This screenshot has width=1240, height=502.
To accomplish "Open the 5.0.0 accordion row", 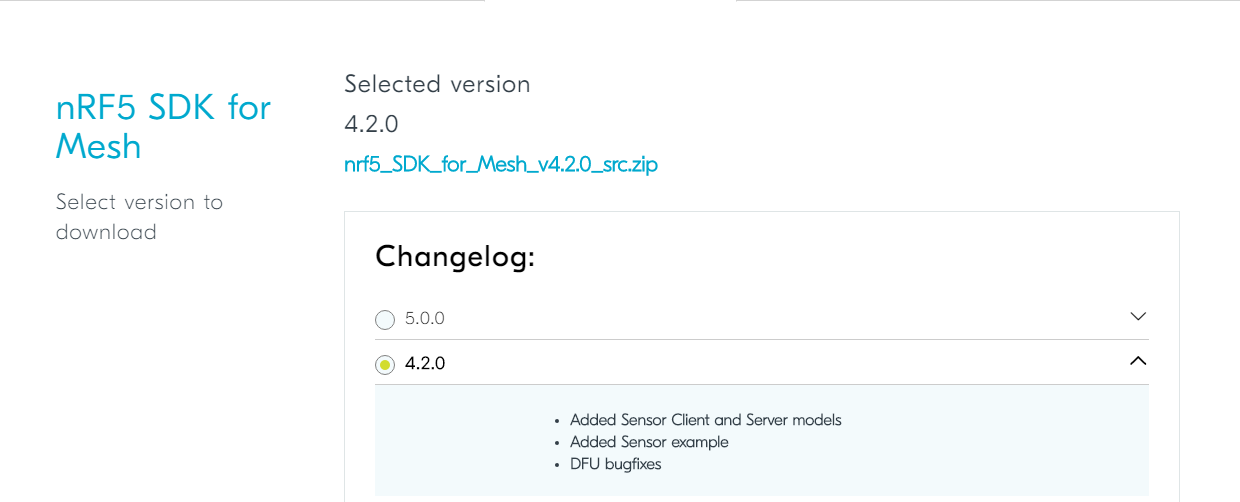I will pyautogui.click(x=762, y=318).
